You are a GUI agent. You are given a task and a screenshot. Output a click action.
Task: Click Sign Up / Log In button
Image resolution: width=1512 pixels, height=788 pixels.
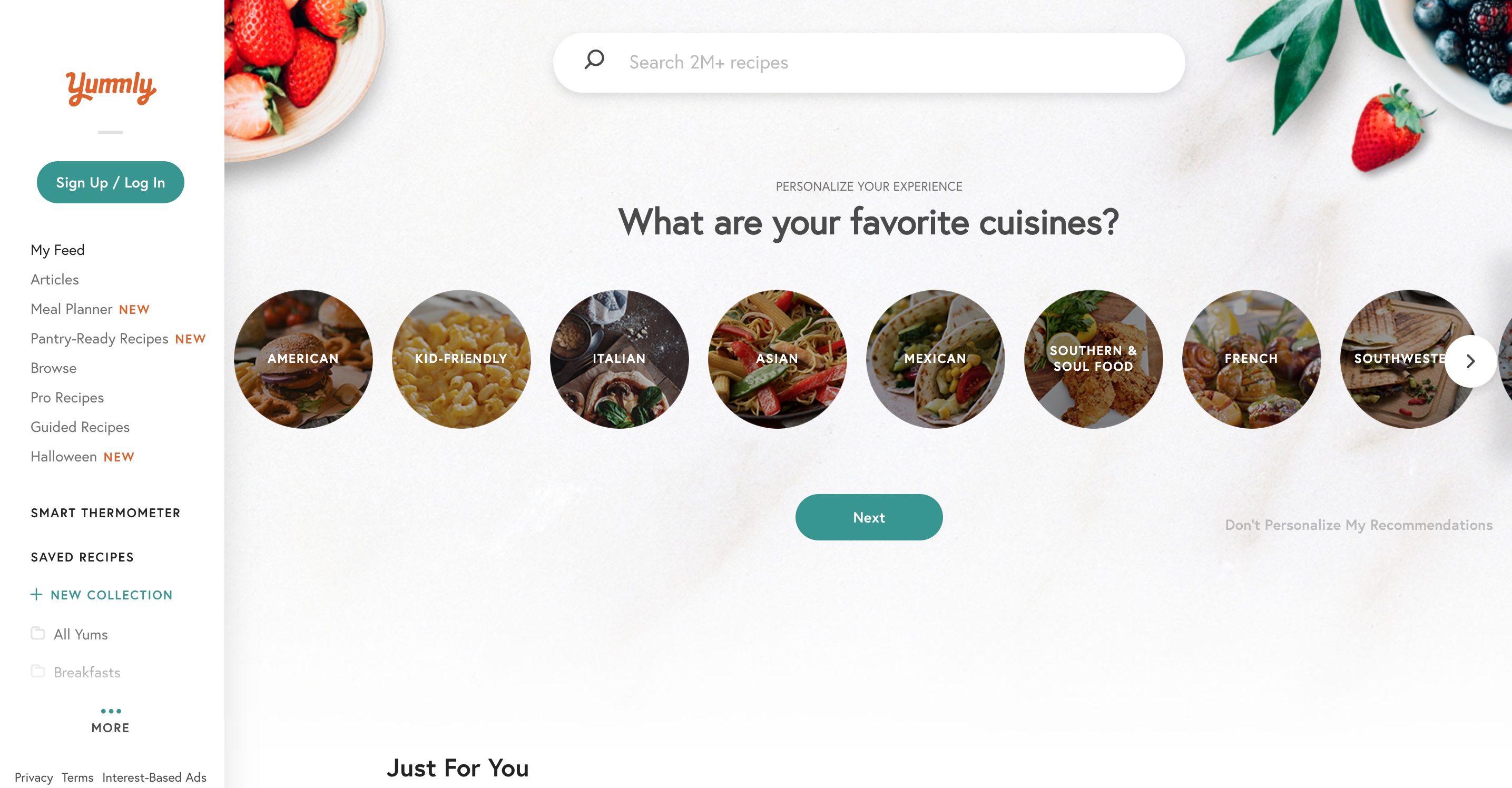tap(110, 182)
